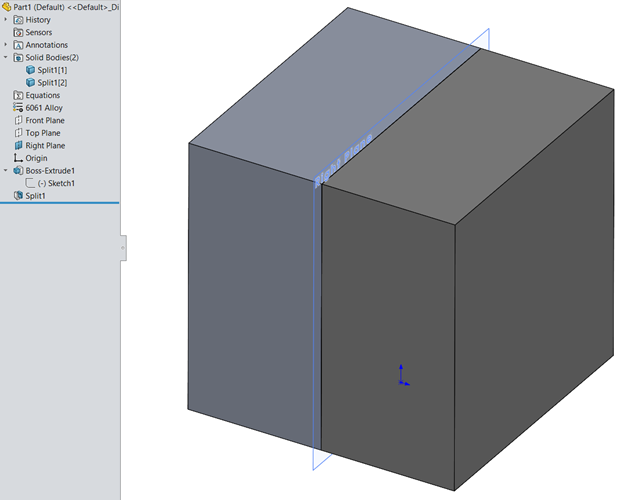This screenshot has height=500, width=618.
Task: Click the 6061 Alloy material icon
Action: coord(18,108)
